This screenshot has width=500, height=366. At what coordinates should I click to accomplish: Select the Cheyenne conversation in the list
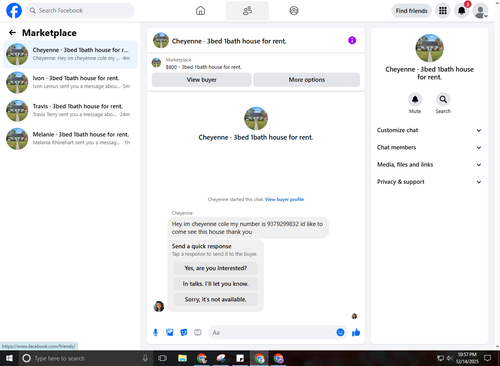pyautogui.click(x=70, y=54)
